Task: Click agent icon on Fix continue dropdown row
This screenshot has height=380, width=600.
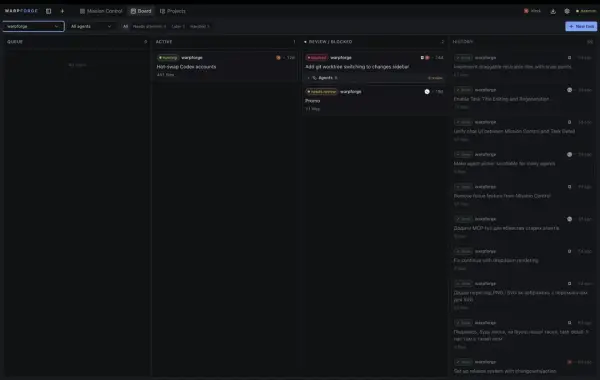Action: pyautogui.click(x=569, y=251)
